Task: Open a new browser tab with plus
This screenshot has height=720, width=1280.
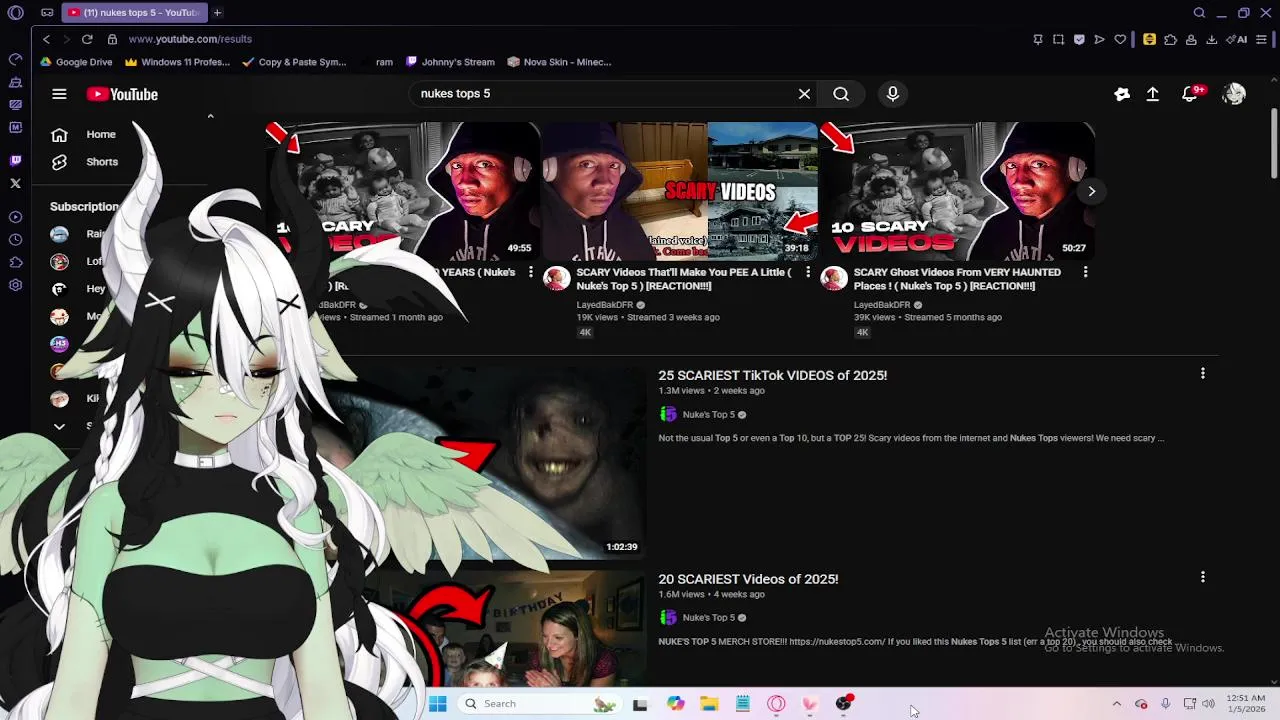Action: click(x=217, y=13)
